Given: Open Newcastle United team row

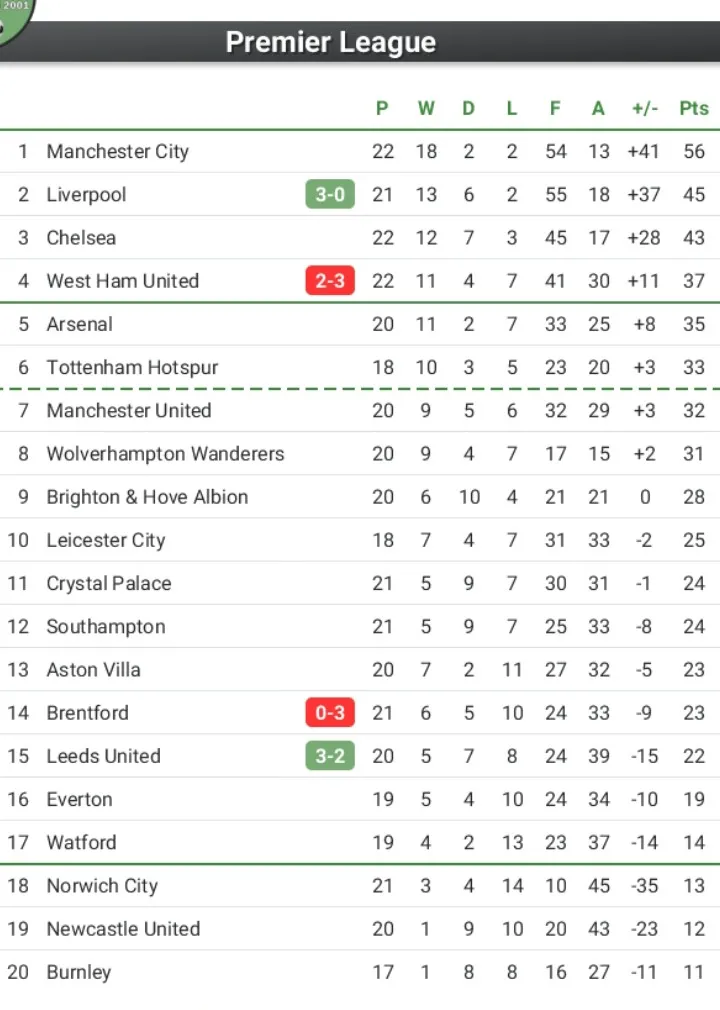Looking at the screenshot, I should pos(360,929).
